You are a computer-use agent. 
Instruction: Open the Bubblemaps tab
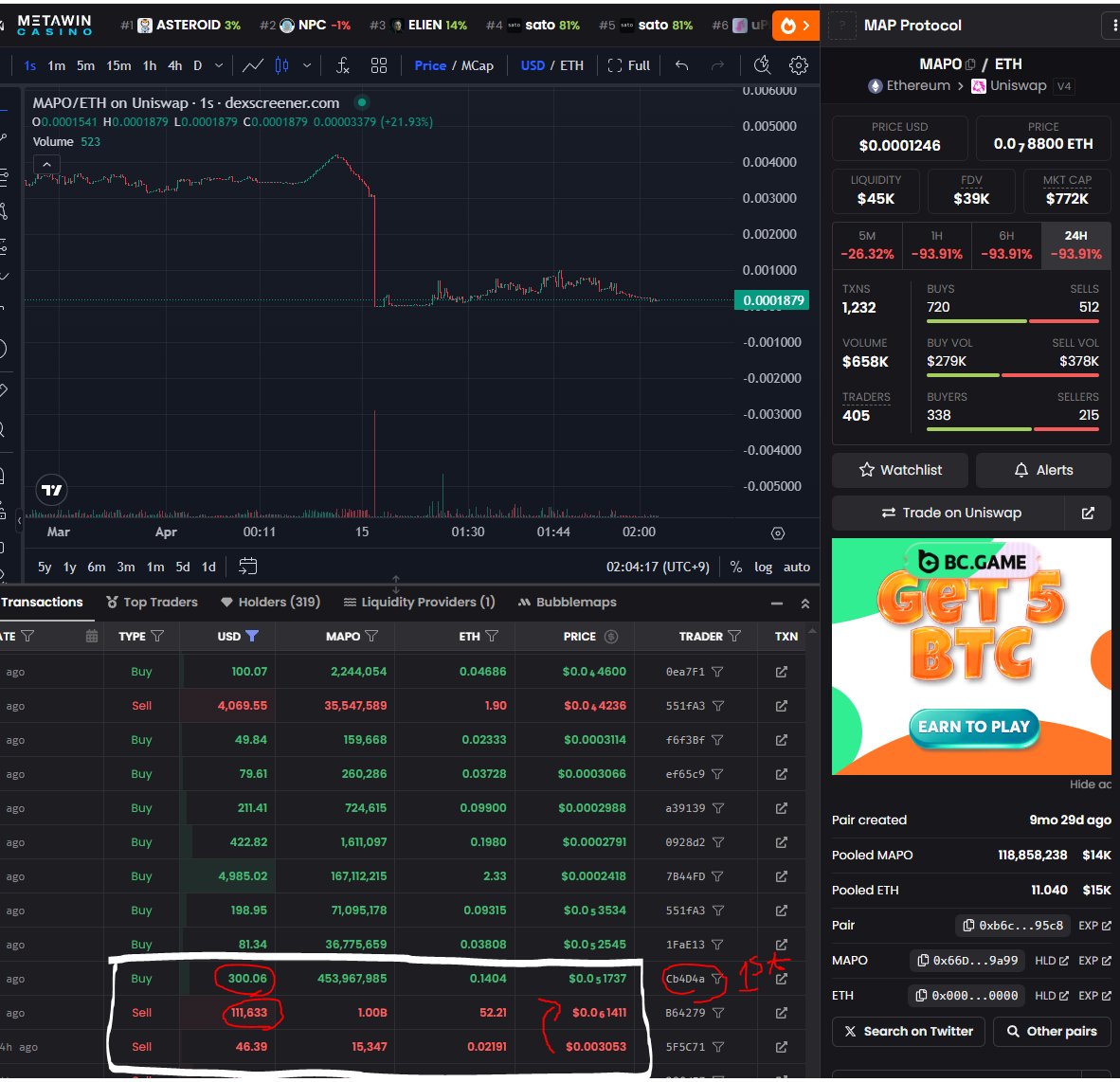(568, 602)
